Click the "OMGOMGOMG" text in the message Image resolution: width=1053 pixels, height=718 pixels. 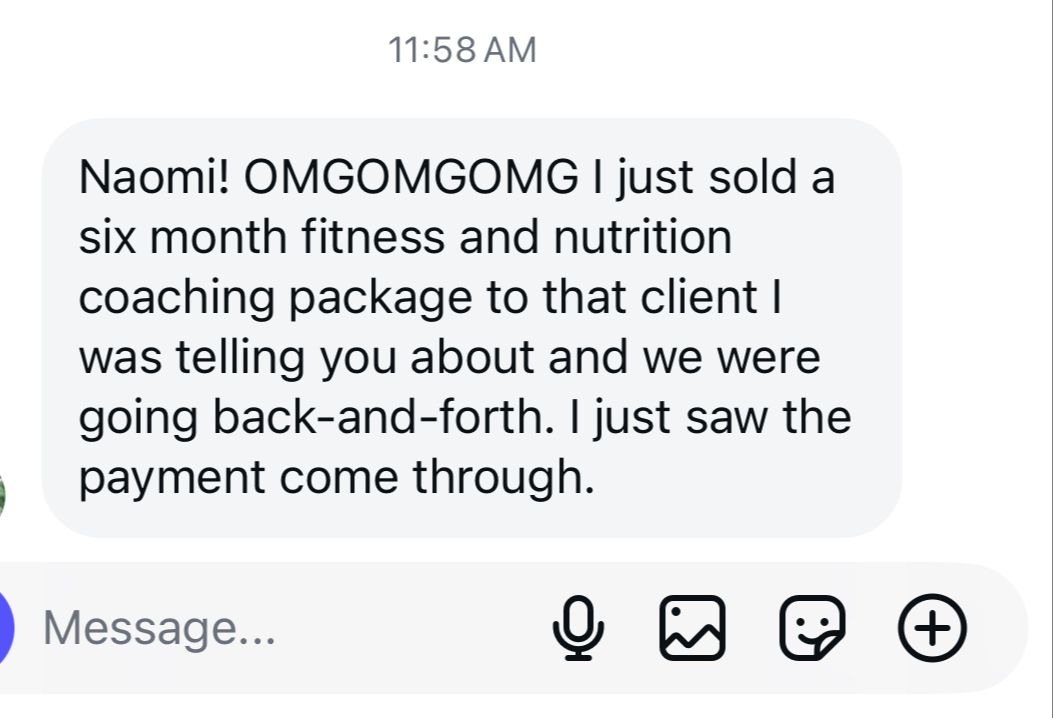pyautogui.click(x=411, y=179)
